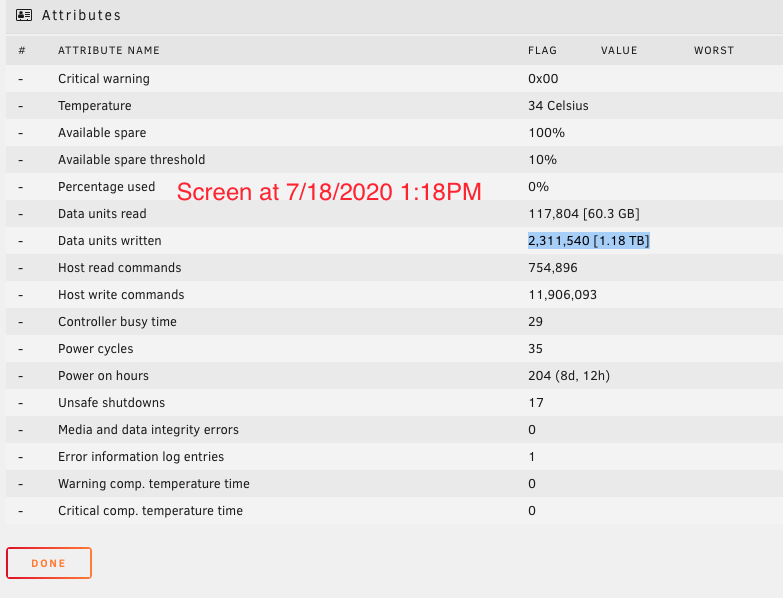
Task: Click the 117,804 [60.3 GB] value
Action: [584, 214]
